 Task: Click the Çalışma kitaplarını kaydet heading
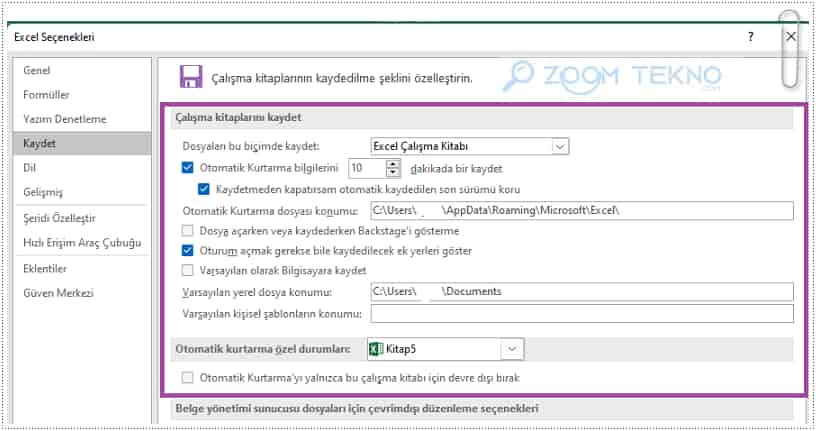tap(238, 118)
